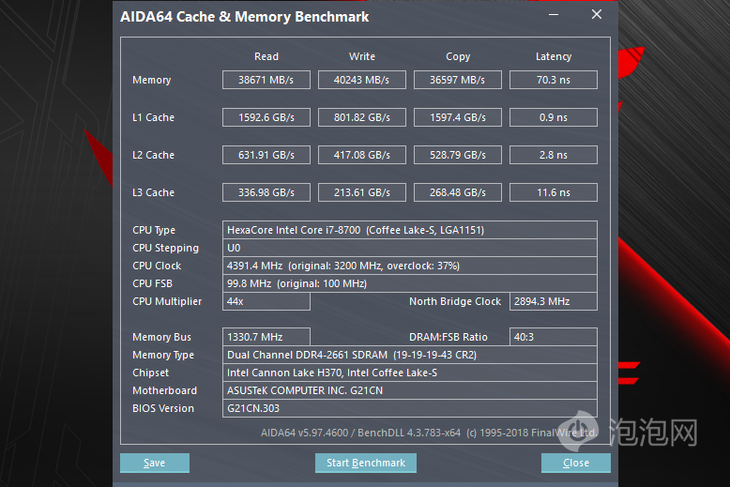
Task: Click the BIOS Version label
Action: [163, 408]
